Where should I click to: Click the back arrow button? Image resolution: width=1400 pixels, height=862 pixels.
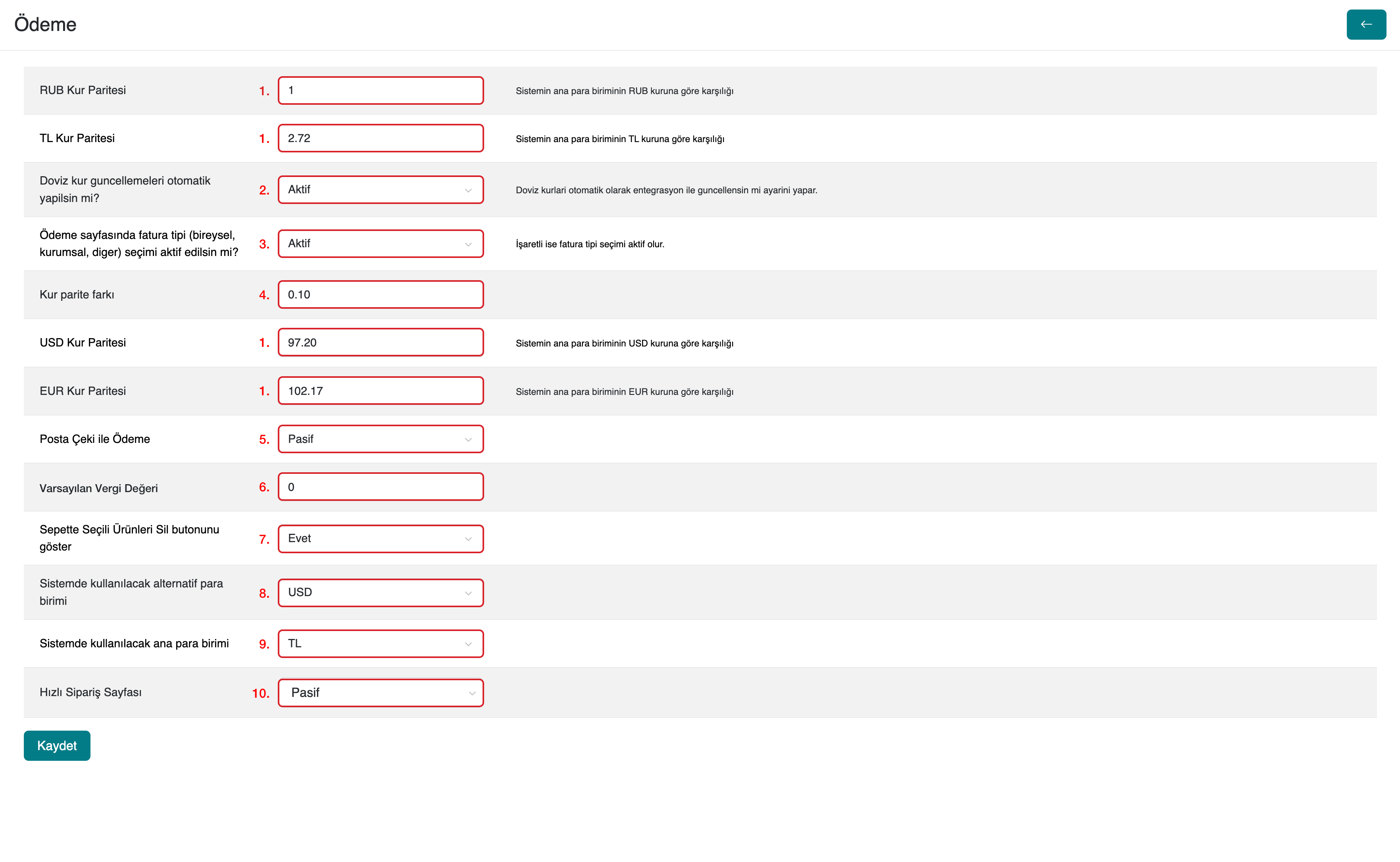pyautogui.click(x=1366, y=25)
